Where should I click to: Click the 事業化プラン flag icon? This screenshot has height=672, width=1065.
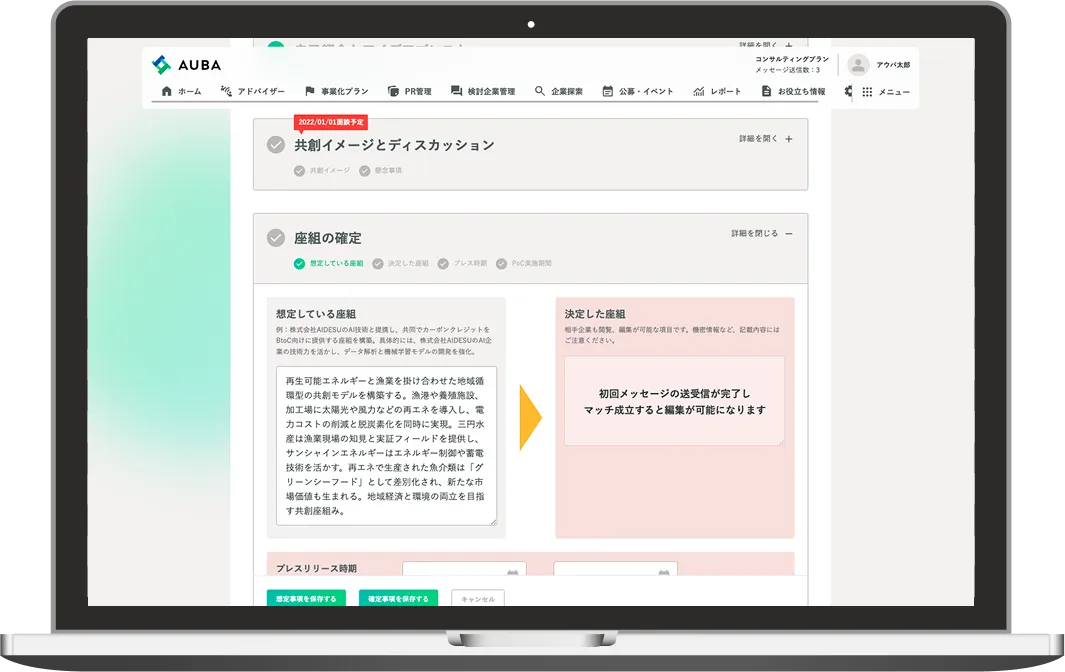[x=310, y=91]
